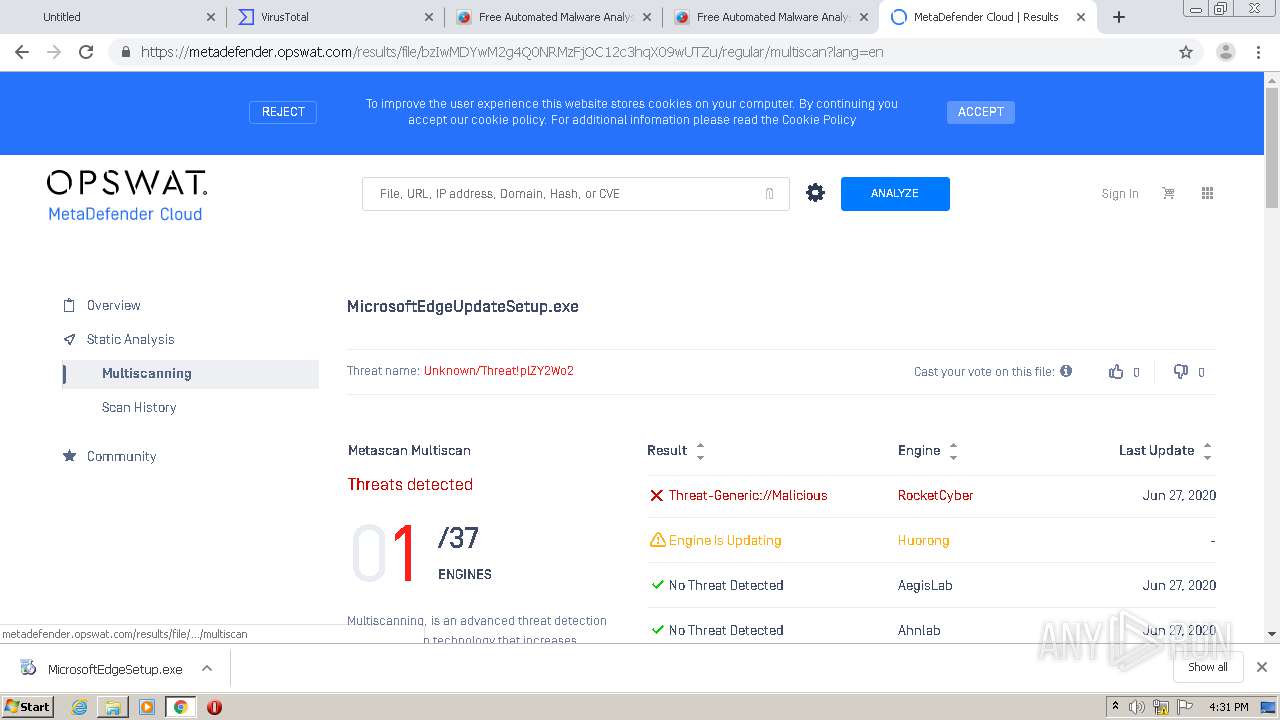Open the shopping cart icon

click(x=1168, y=193)
